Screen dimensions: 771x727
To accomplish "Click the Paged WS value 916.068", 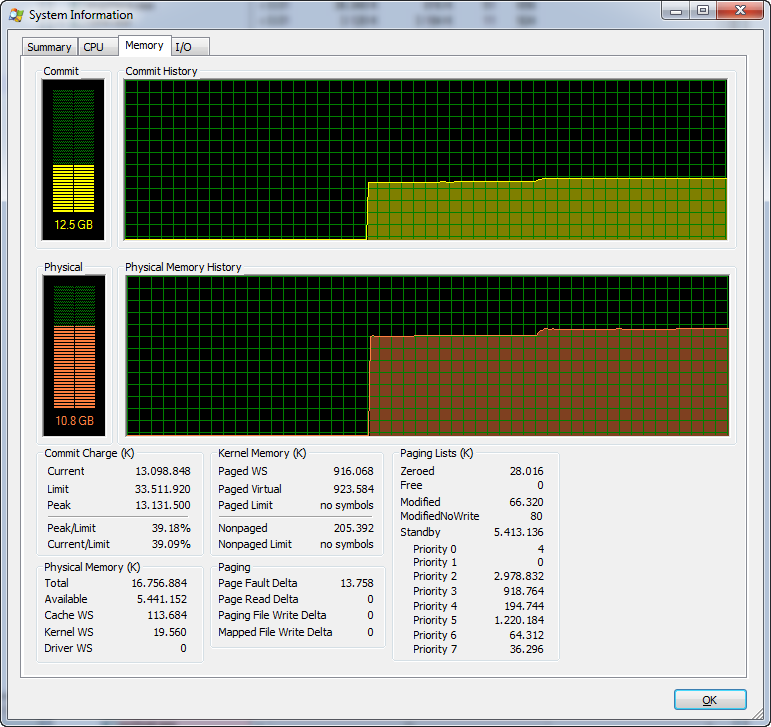I will 354,471.
